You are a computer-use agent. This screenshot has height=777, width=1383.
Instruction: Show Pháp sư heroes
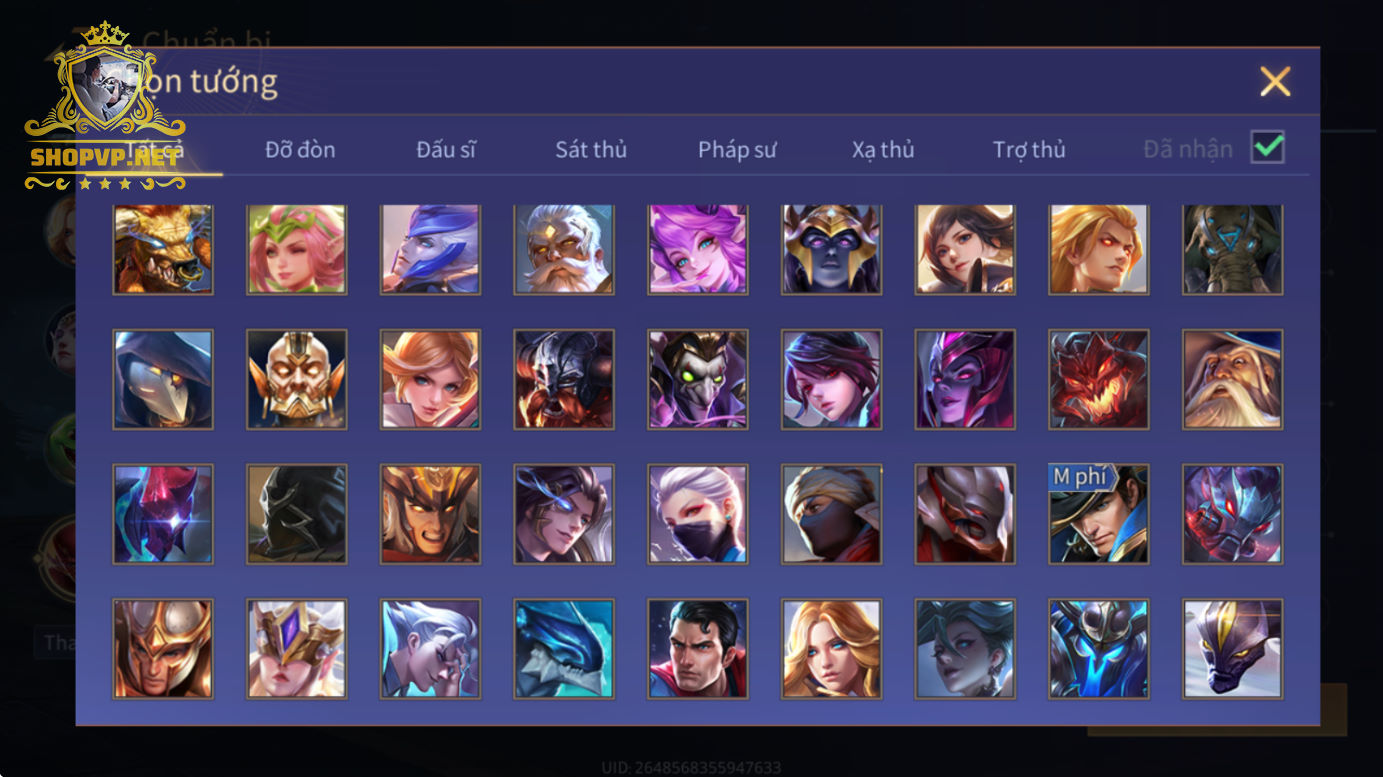(x=737, y=150)
